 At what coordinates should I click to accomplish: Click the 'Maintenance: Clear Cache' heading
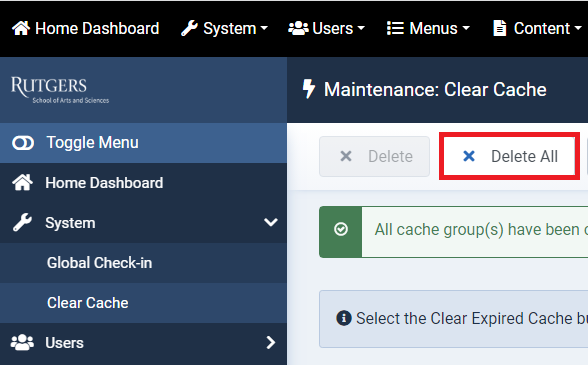pos(435,89)
